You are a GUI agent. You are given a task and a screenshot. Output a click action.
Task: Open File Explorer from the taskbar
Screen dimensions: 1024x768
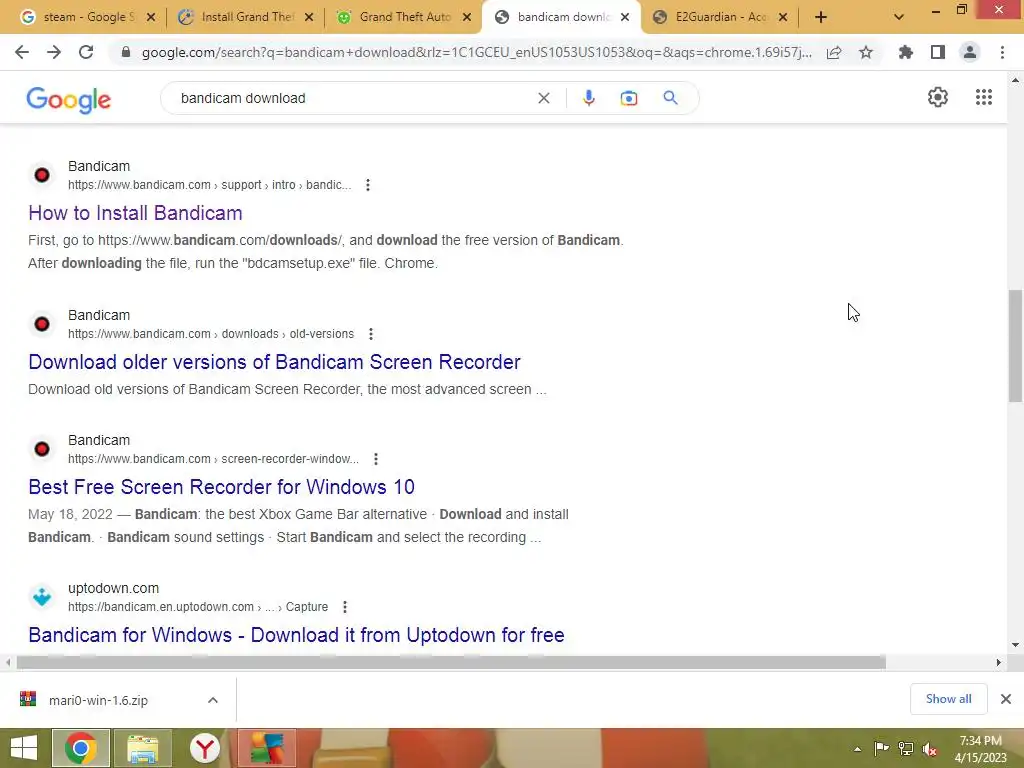tap(142, 748)
